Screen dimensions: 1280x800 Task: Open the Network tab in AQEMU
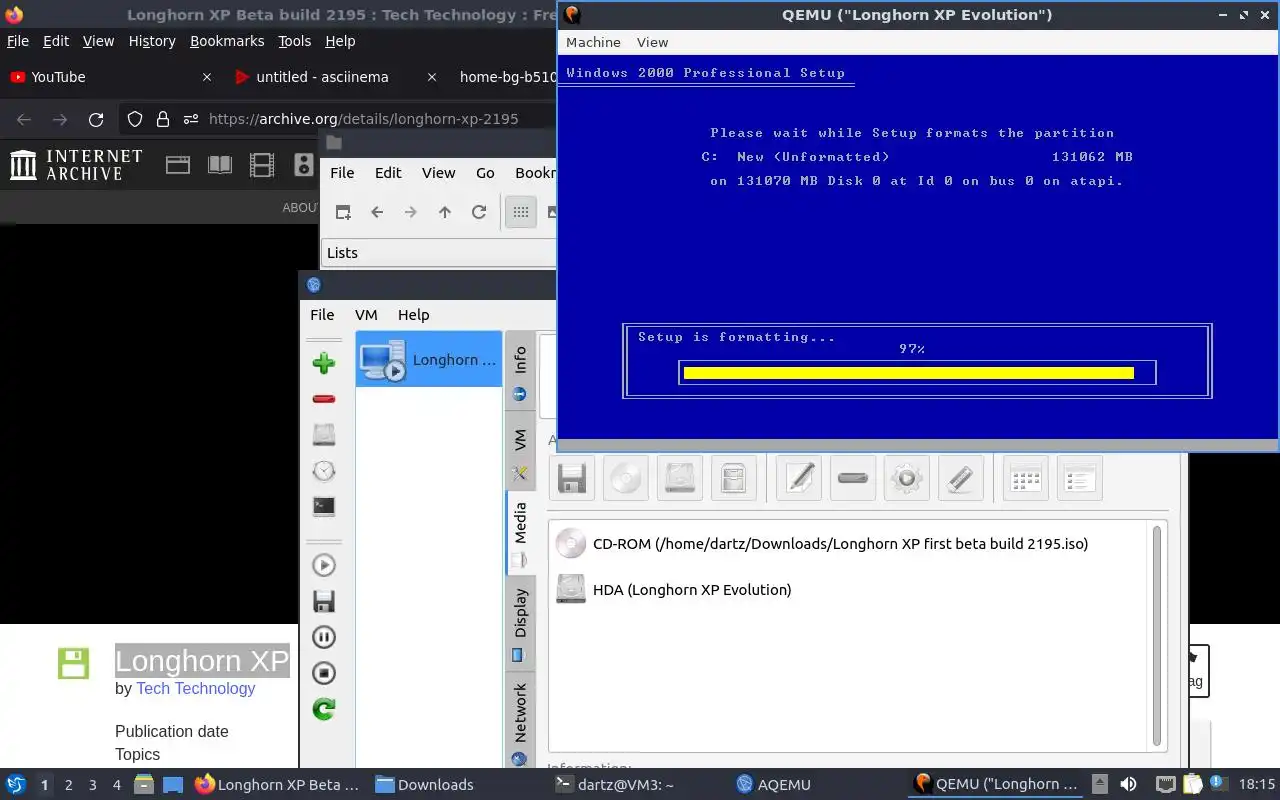tap(520, 722)
